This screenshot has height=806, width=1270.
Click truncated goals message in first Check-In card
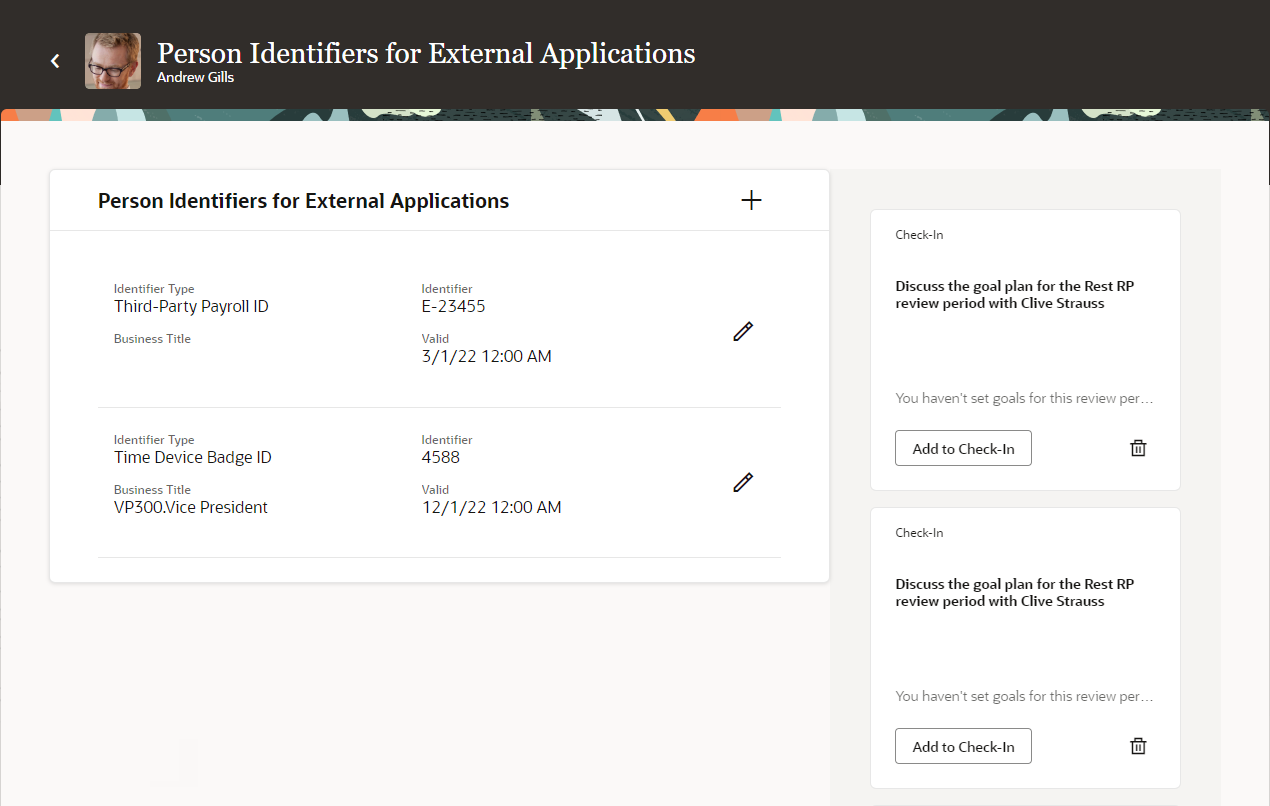(x=1024, y=398)
